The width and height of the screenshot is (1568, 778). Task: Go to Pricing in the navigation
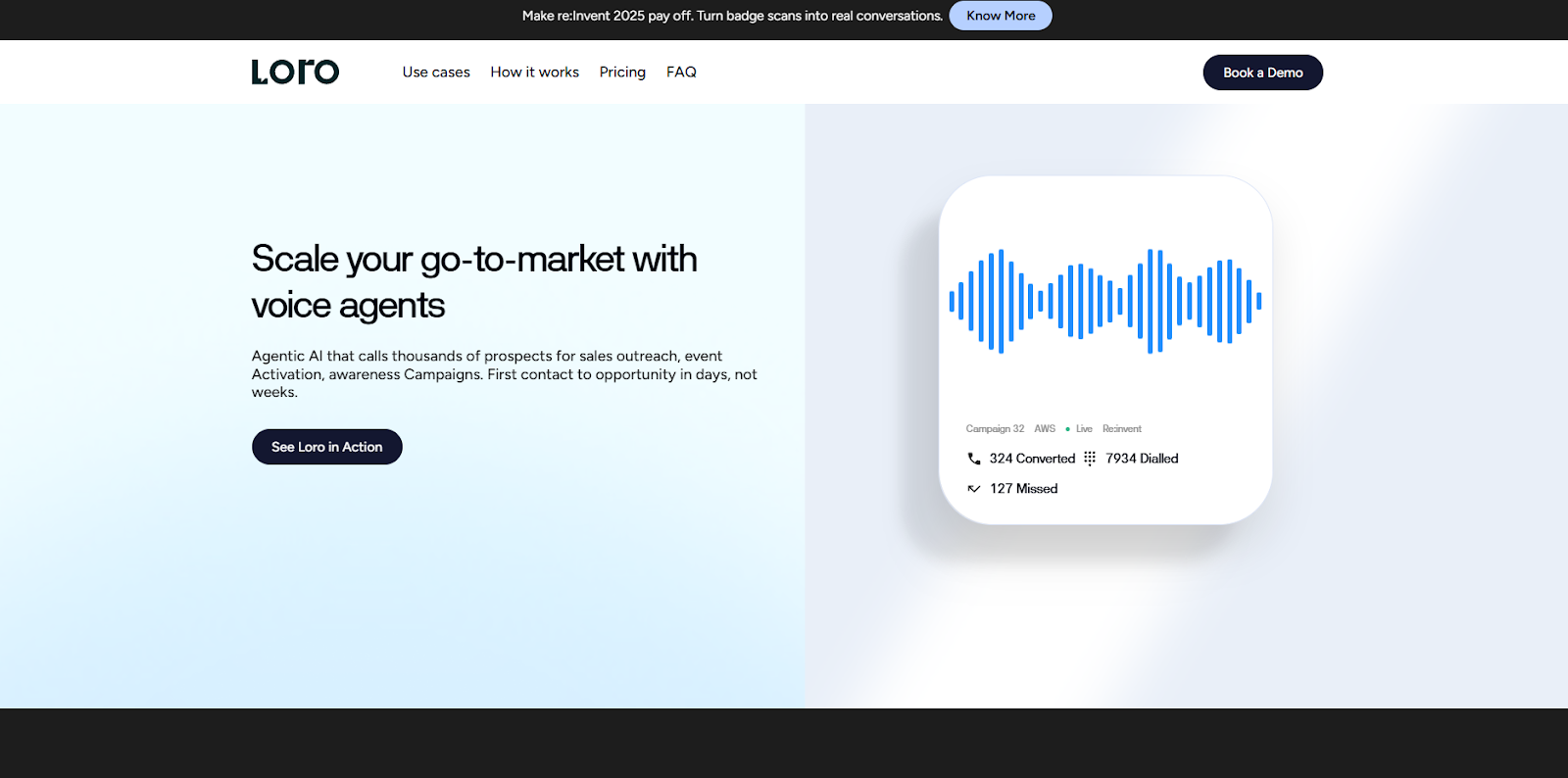point(622,73)
